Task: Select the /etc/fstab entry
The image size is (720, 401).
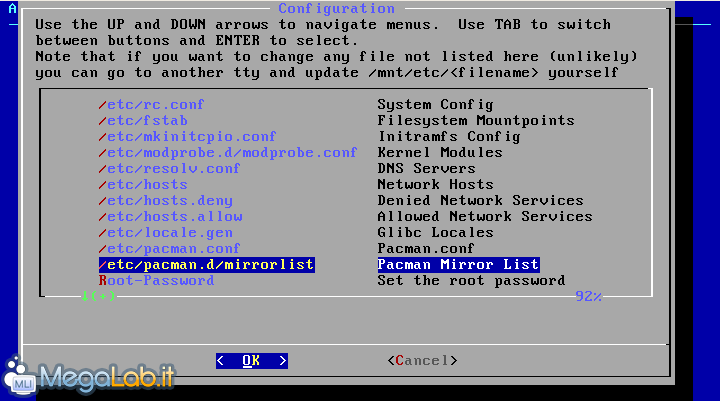Action: click(142, 121)
